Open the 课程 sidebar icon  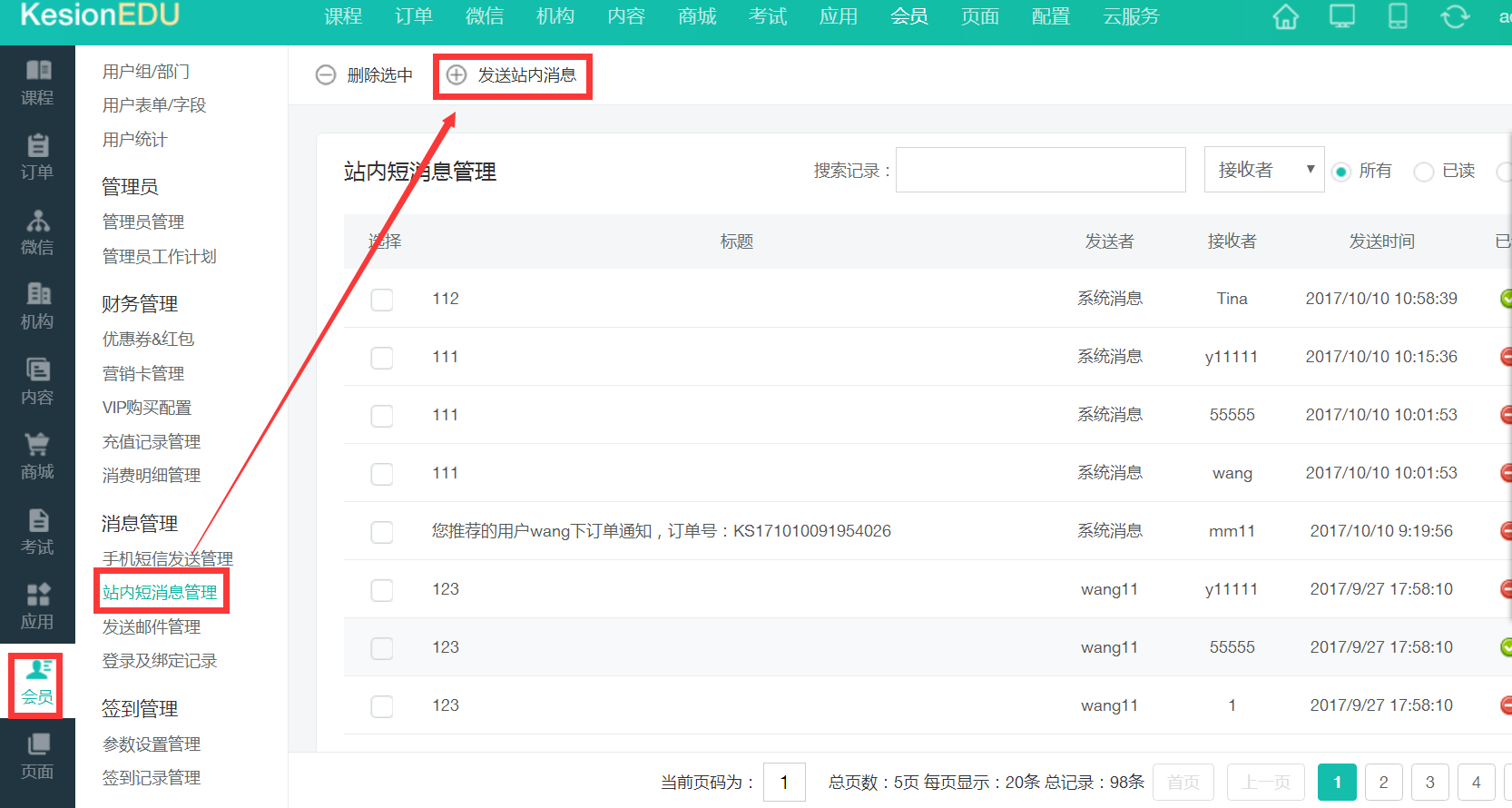37,83
